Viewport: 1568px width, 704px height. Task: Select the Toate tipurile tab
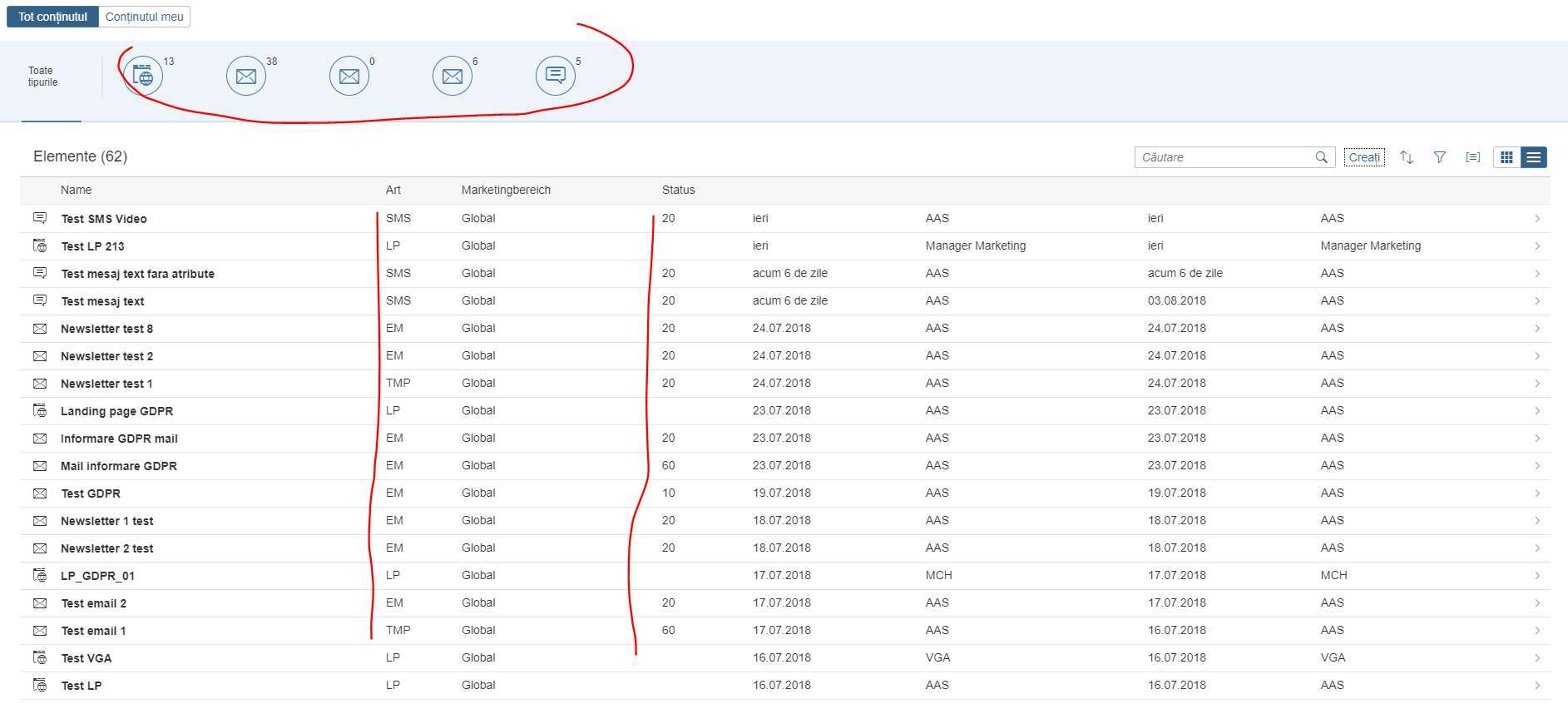pyautogui.click(x=43, y=77)
